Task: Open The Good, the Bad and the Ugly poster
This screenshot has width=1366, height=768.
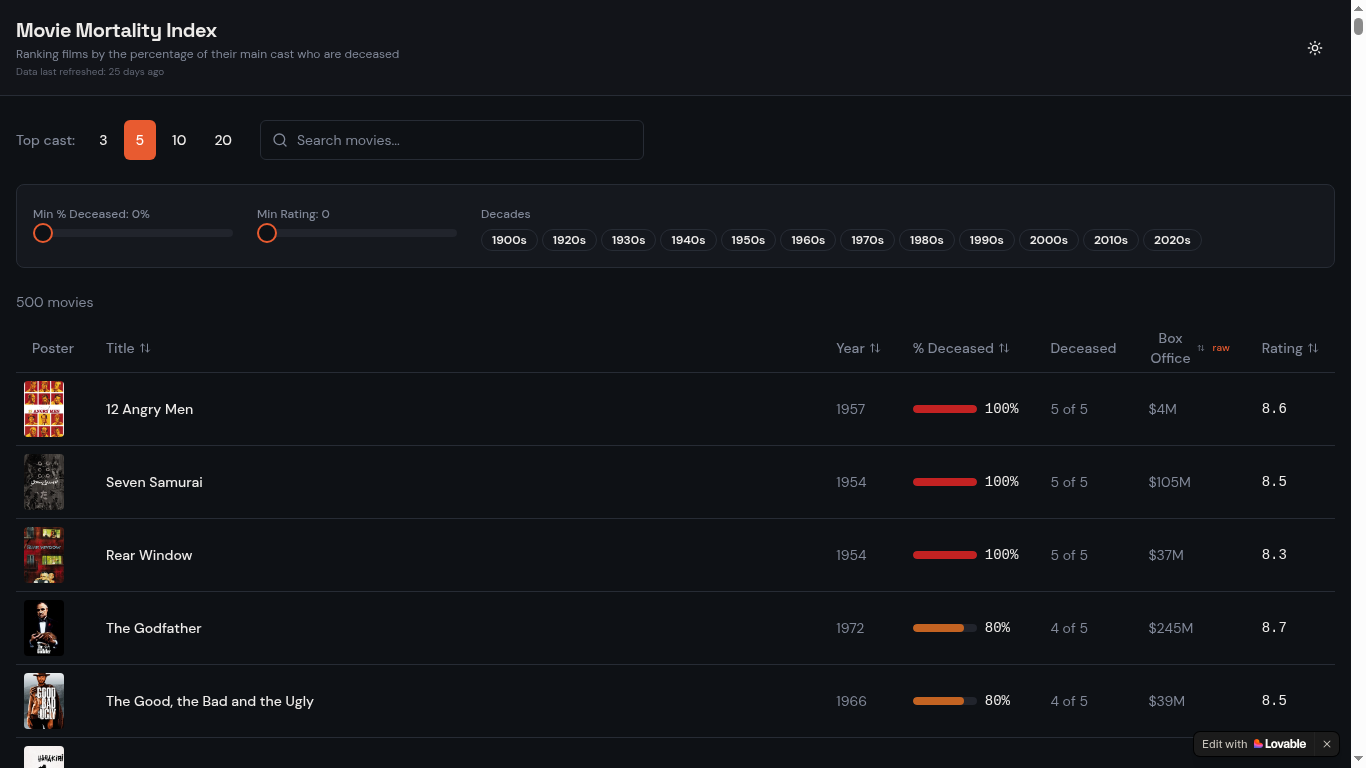Action: 44,701
